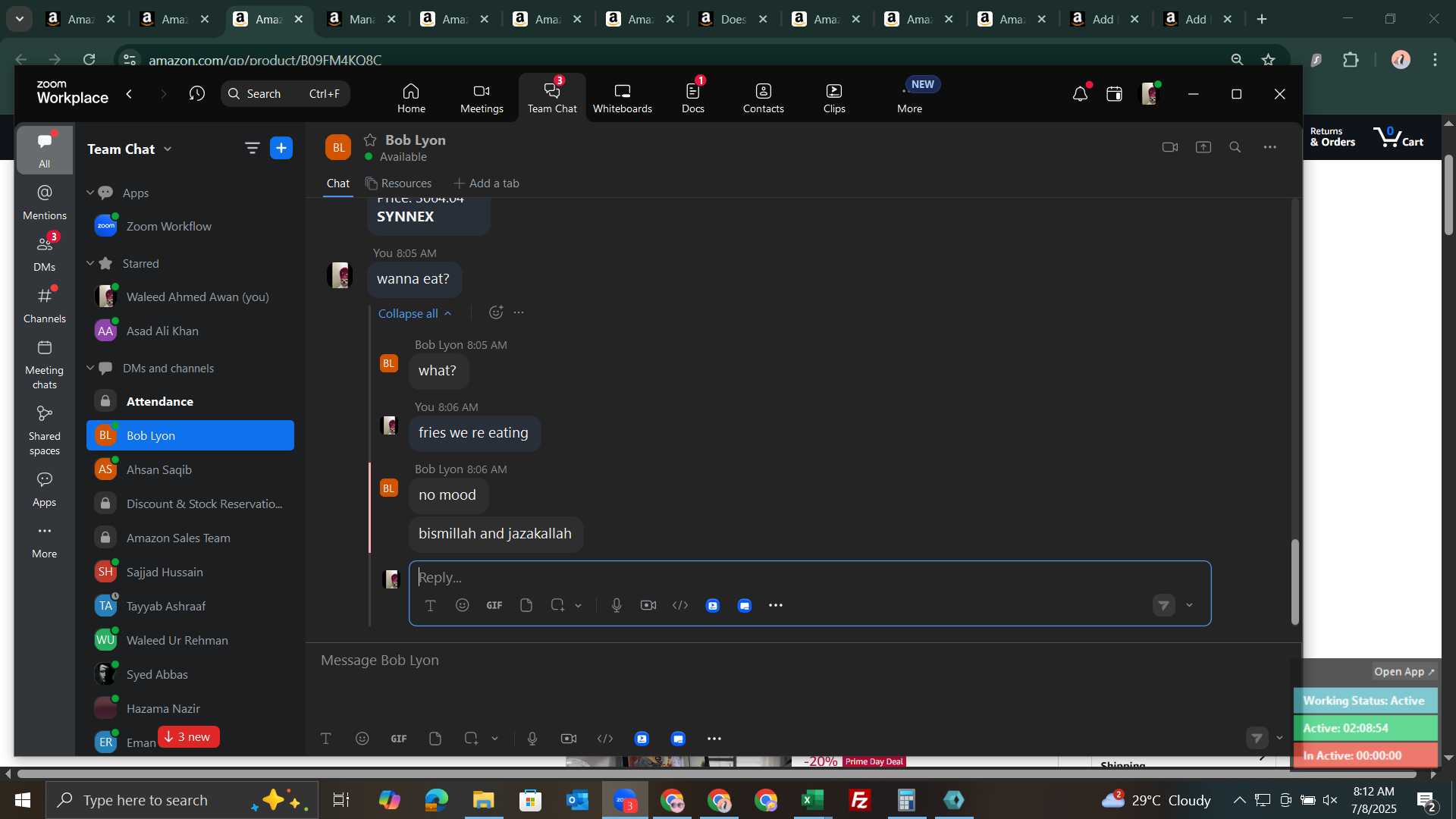Open text formatting in reply box
This screenshot has height=819, width=1456.
click(x=430, y=605)
